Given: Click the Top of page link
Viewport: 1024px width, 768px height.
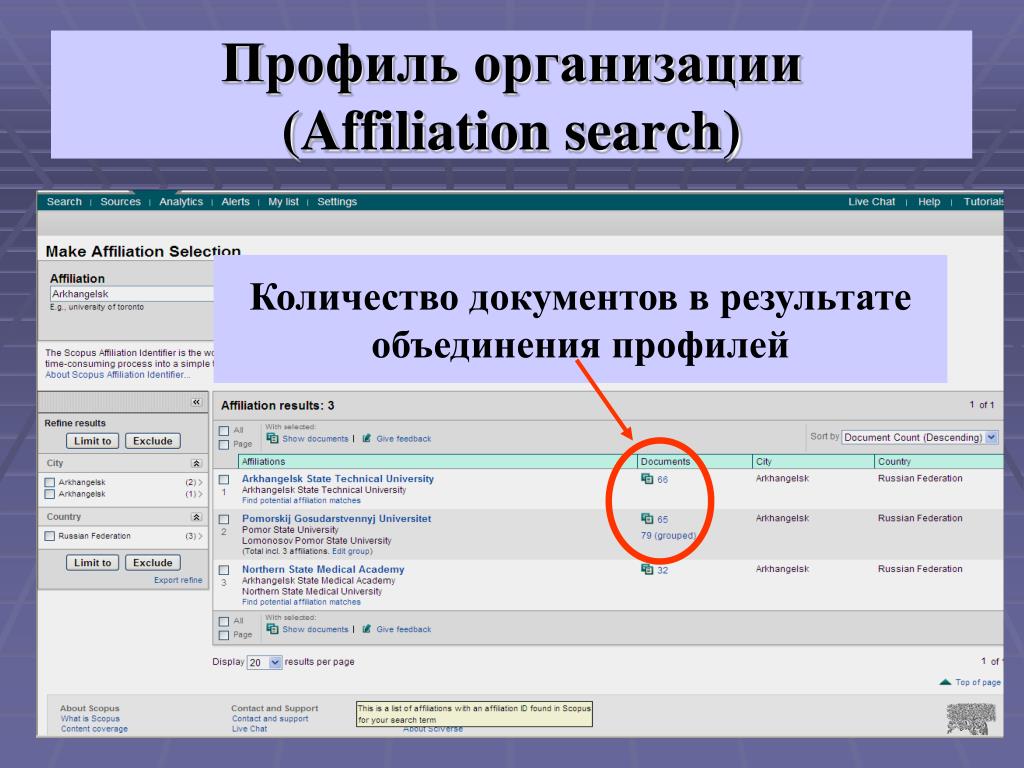Looking at the screenshot, I should [x=978, y=682].
